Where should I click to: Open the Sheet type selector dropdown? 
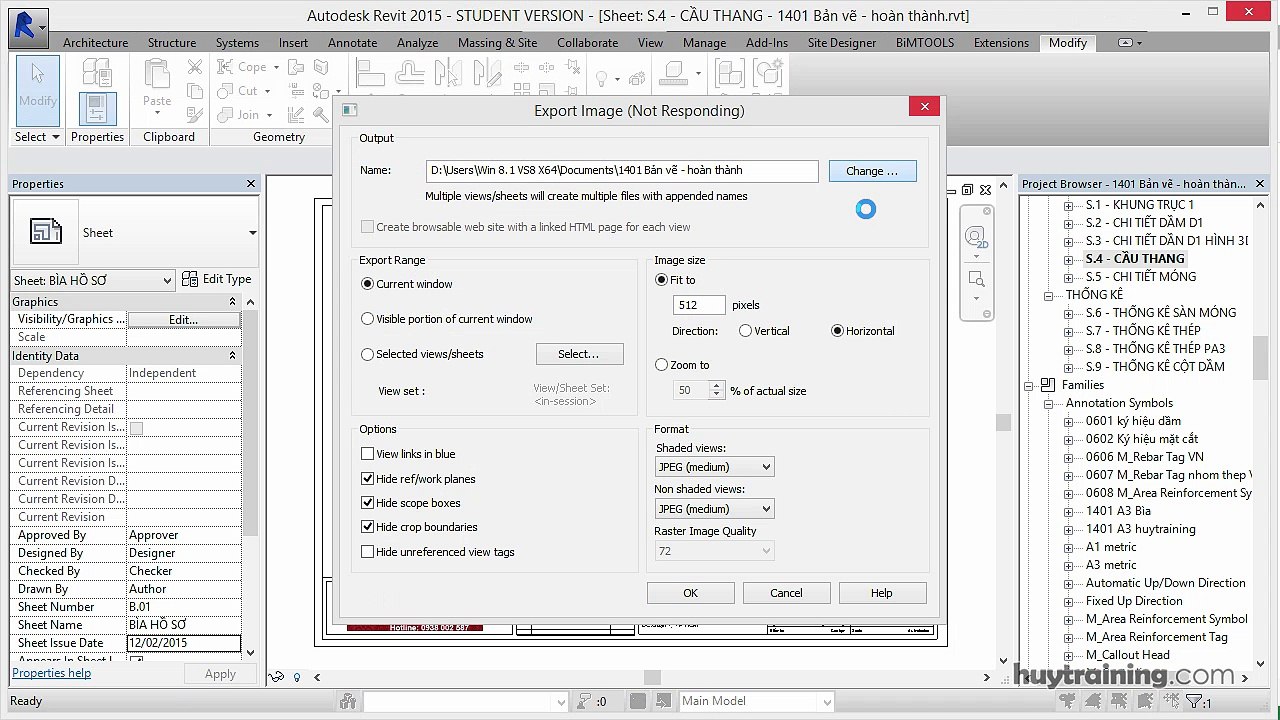[x=252, y=232]
